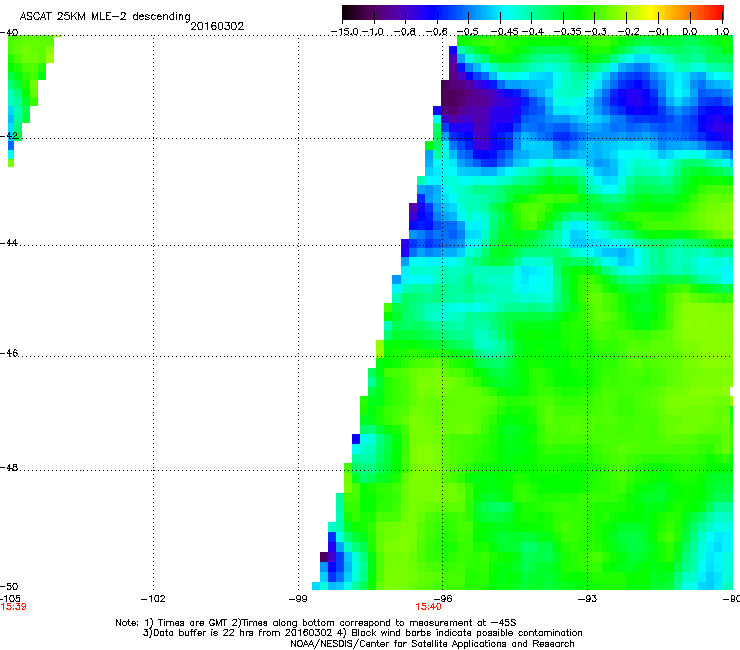Click the date label "20160302" under the title

pyautogui.click(x=217, y=26)
